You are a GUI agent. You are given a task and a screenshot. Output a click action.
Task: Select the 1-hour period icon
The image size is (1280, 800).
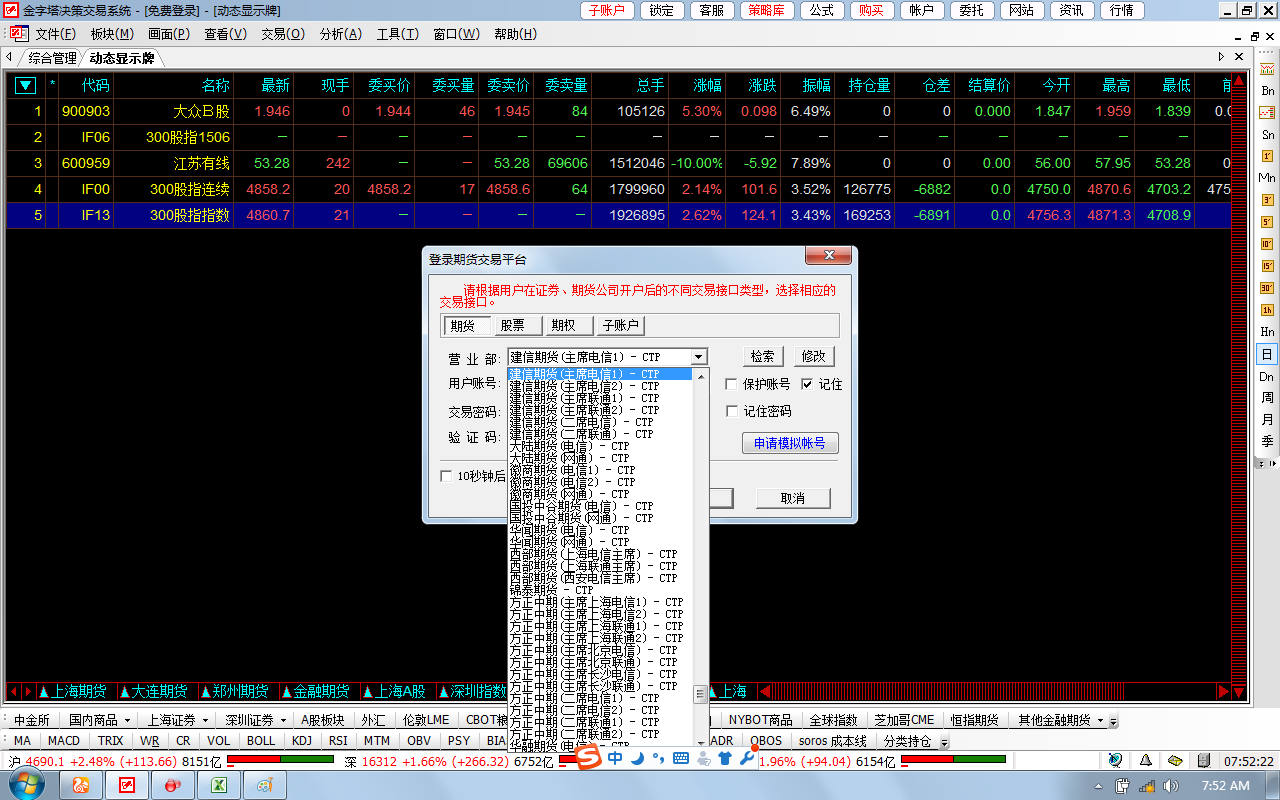coord(1267,310)
